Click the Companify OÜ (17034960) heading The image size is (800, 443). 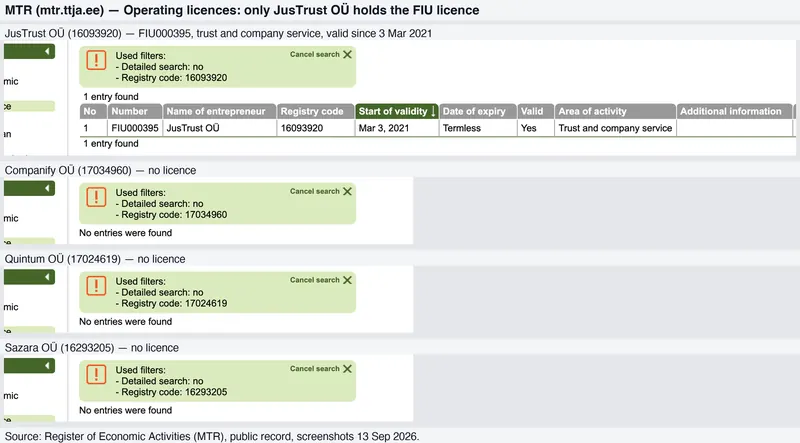(x=101, y=170)
